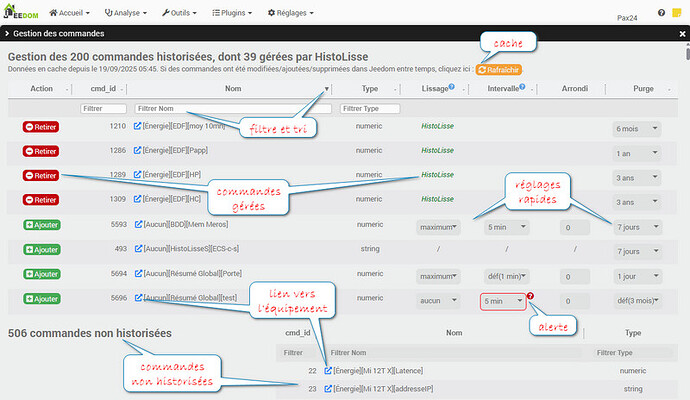Click the cmd_id filter field
Screen dimensions: 690x400
point(103,109)
